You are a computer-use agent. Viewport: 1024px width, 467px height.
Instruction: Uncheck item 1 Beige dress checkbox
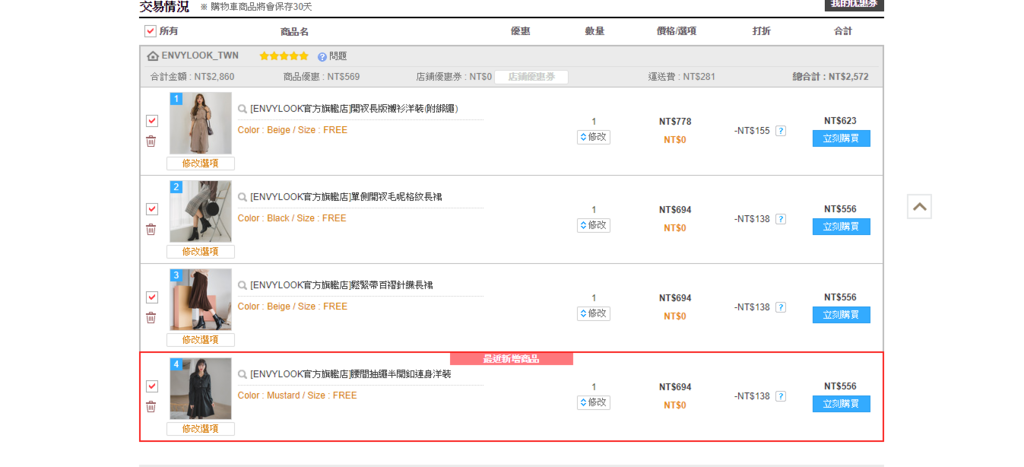click(152, 121)
